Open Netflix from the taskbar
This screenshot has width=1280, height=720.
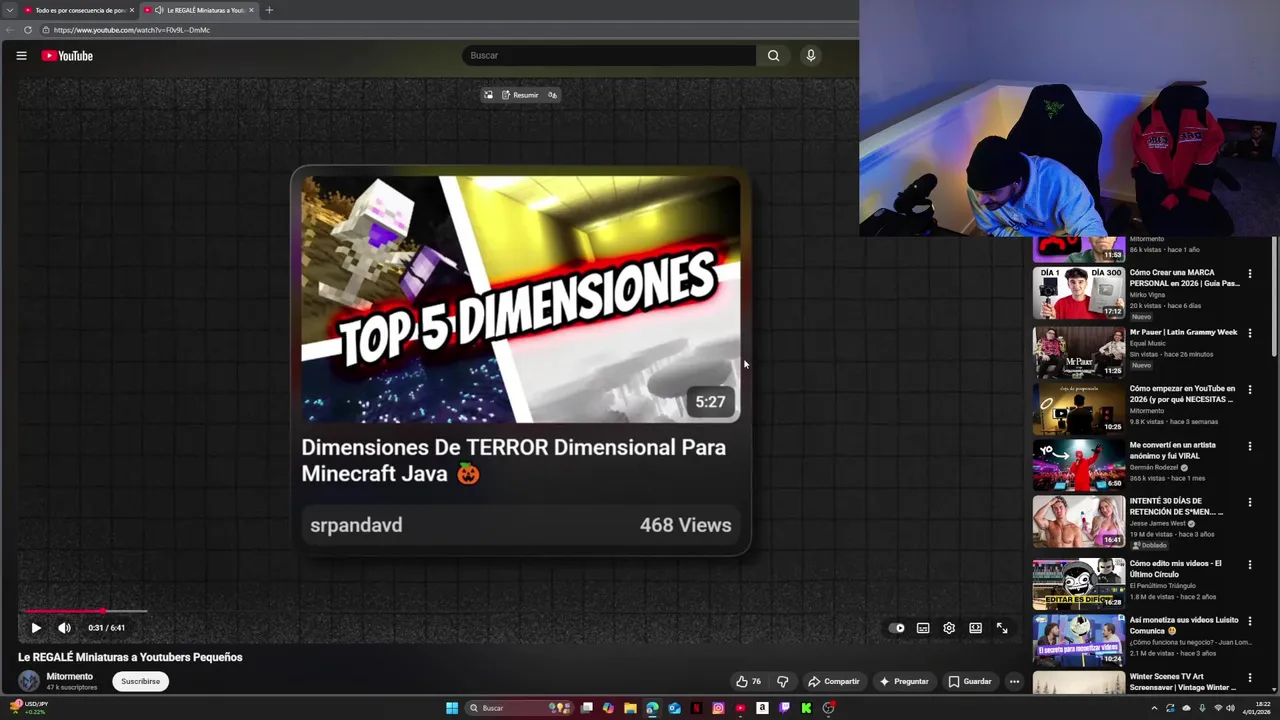(696, 708)
